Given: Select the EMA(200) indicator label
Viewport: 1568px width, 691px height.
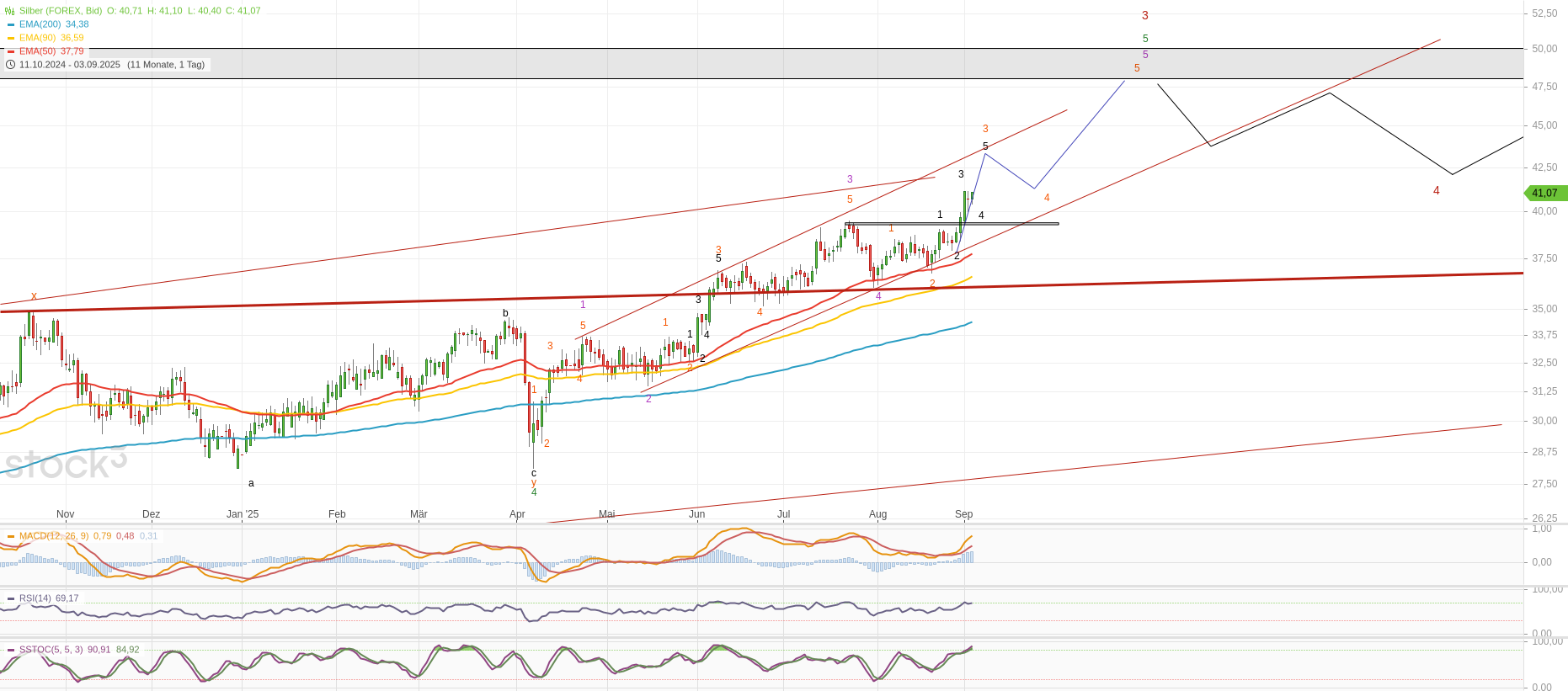Looking at the screenshot, I should coord(40,24).
